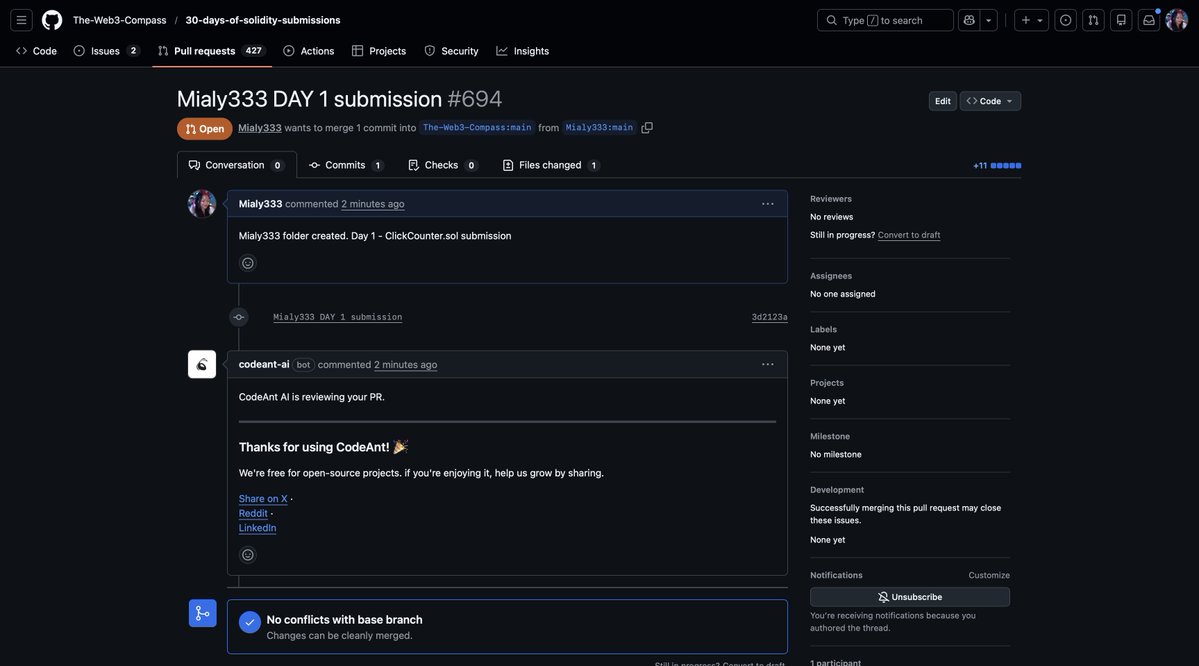The image size is (1199, 666).
Task: Open the repositories icon in header
Action: (1121, 20)
